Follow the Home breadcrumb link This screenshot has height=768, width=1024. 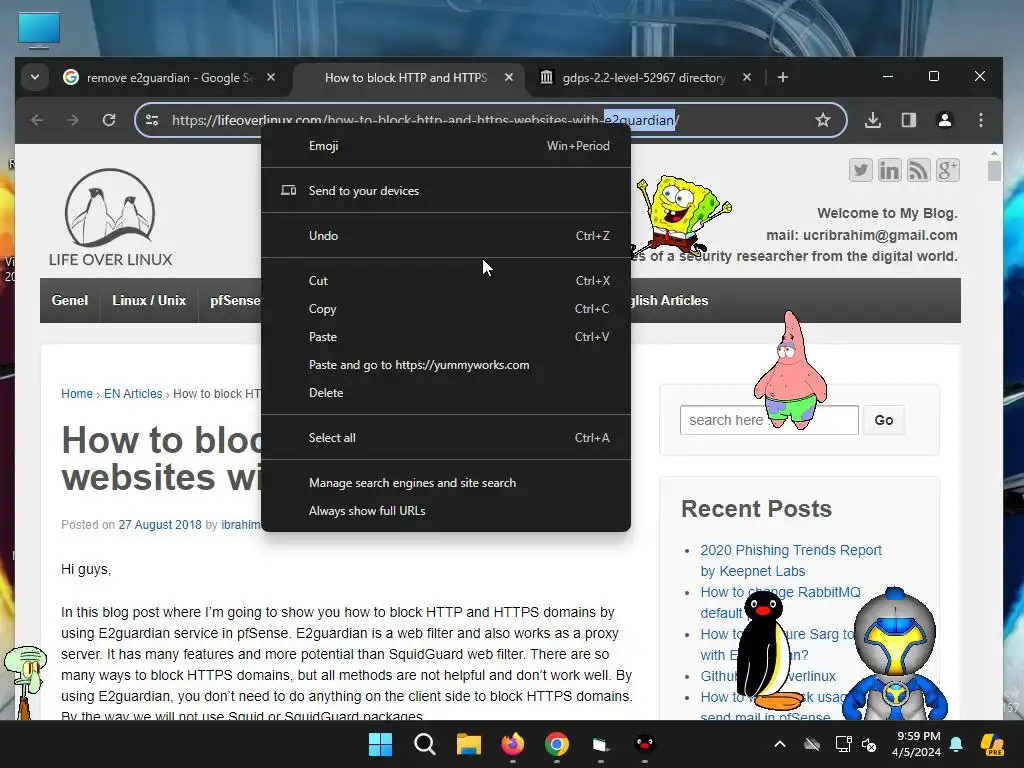(77, 394)
